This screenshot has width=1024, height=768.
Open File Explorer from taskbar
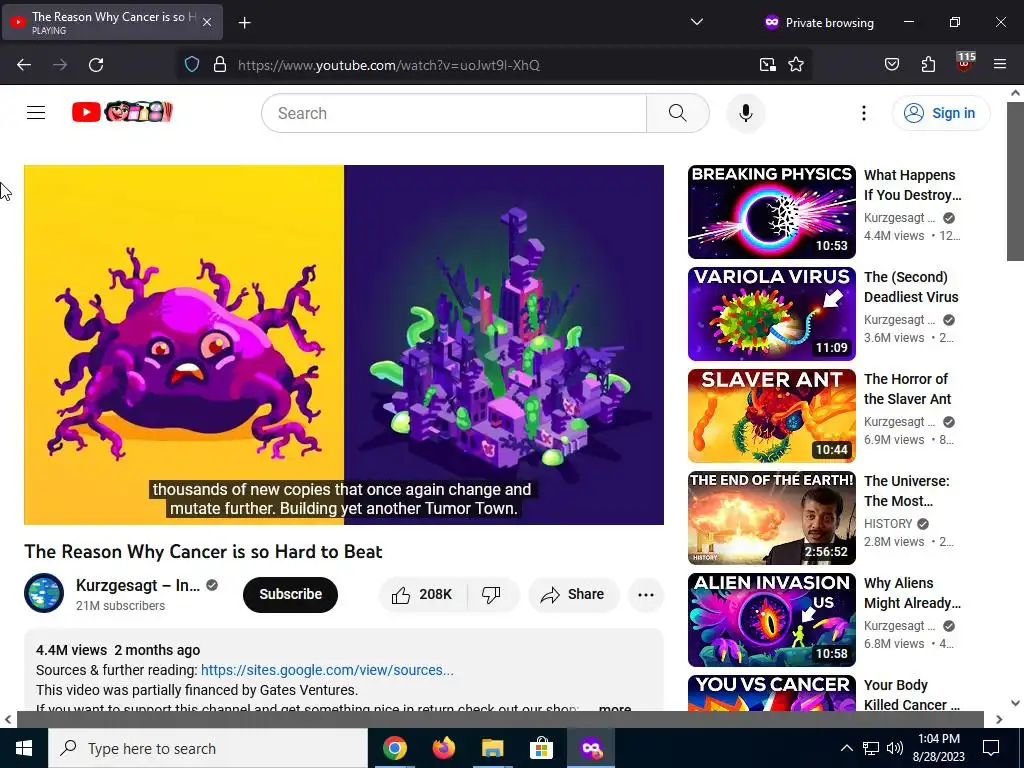(492, 748)
